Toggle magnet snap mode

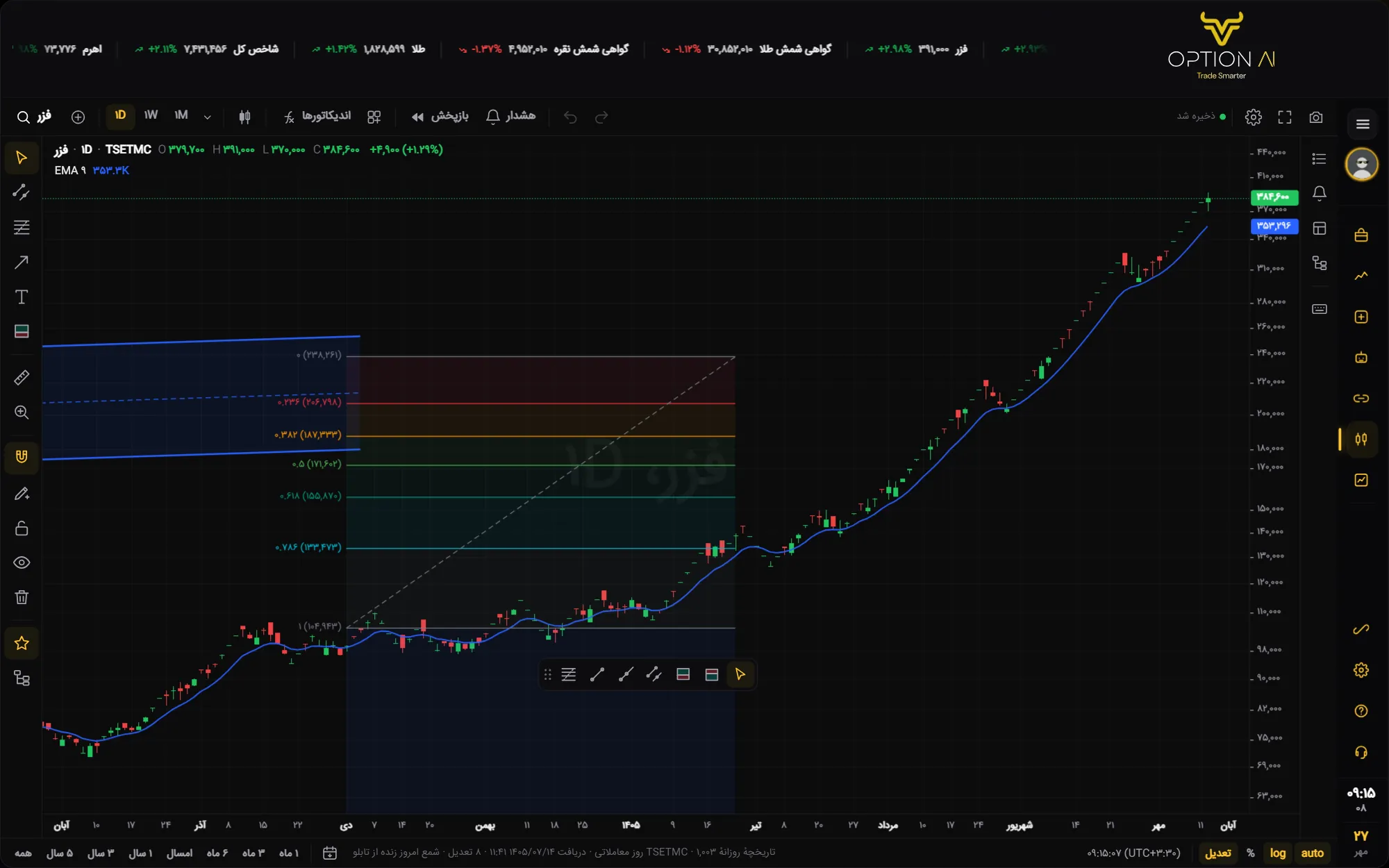22,457
